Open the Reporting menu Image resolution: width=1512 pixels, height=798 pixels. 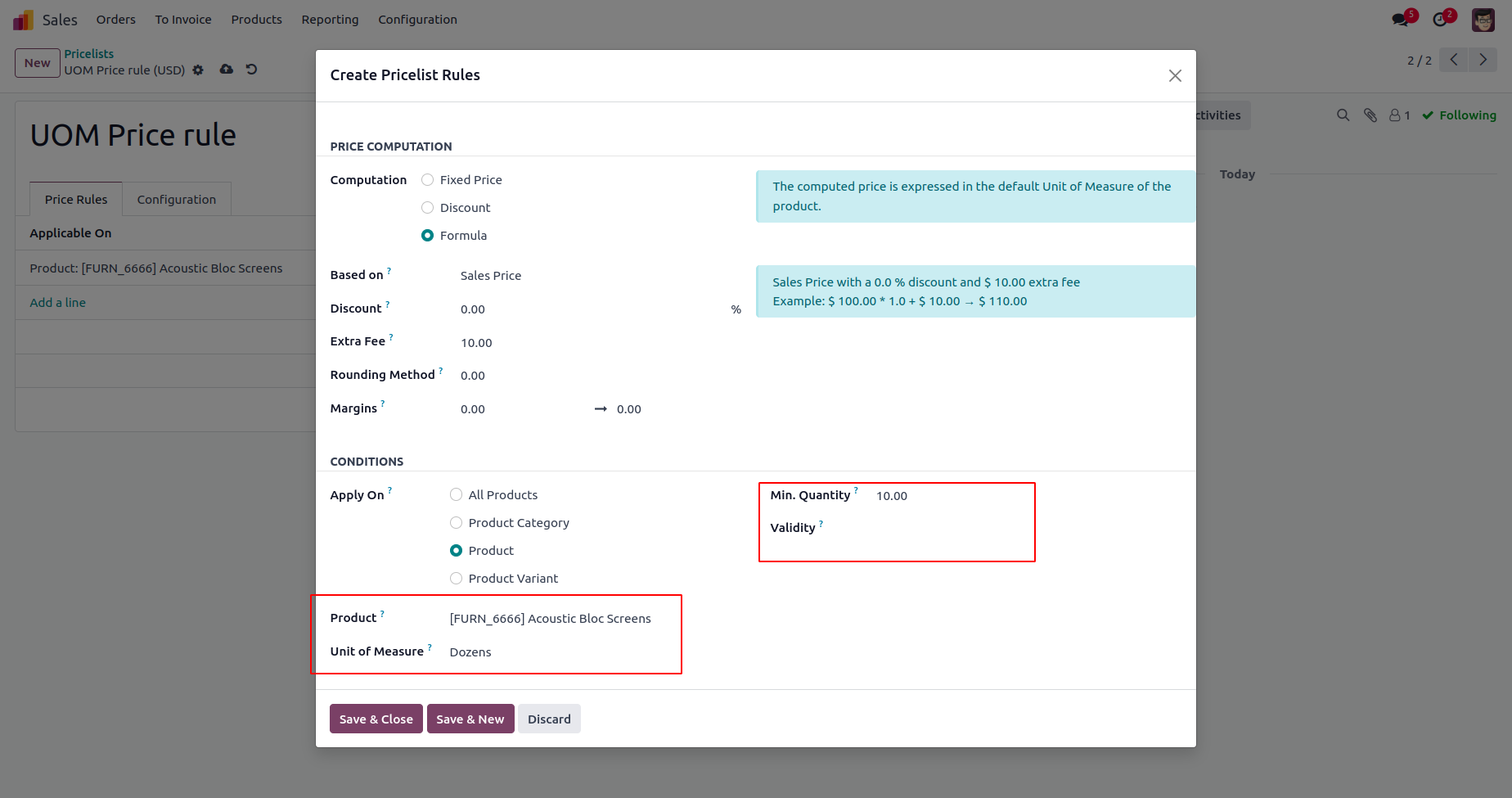coord(330,20)
